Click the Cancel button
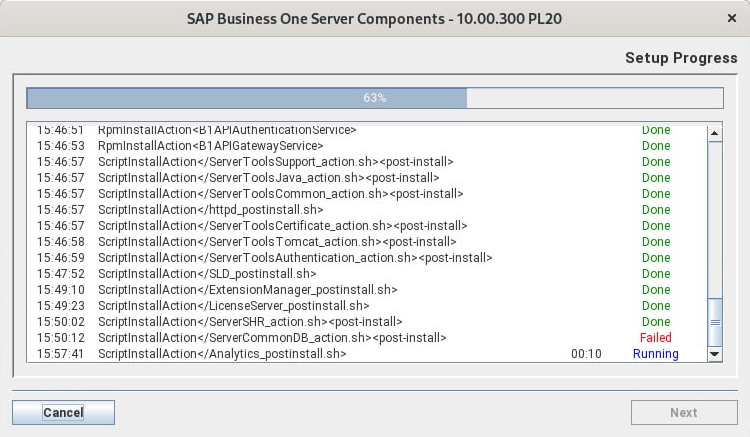Viewport: 750px width, 437px height. pos(63,412)
